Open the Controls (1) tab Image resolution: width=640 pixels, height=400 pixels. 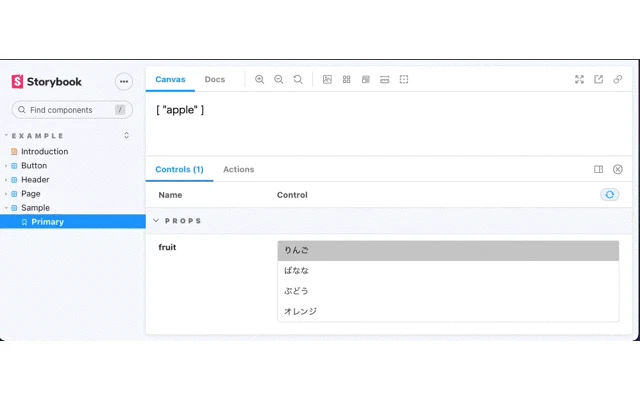180,169
